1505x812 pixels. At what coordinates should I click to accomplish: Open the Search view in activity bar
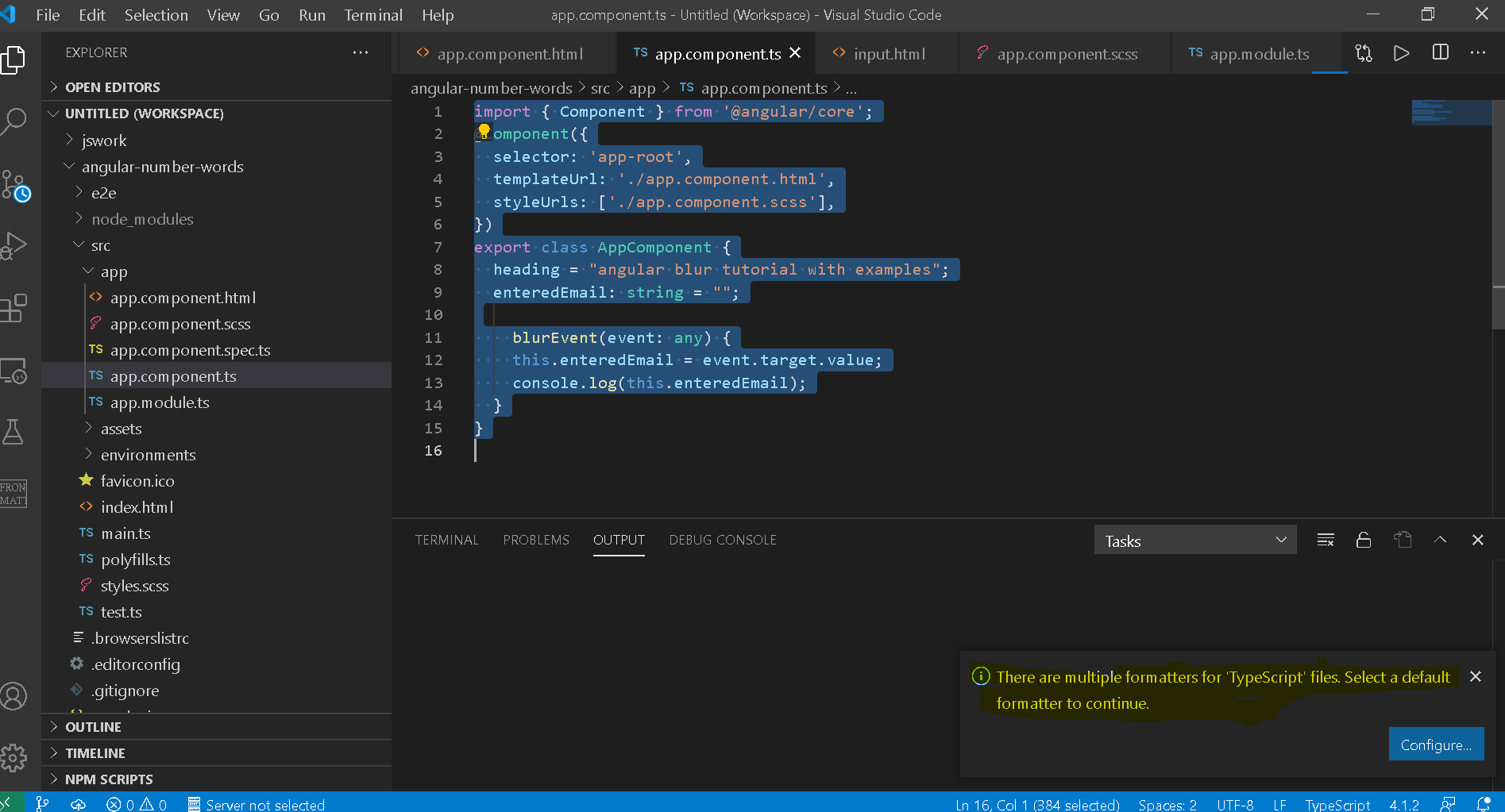pyautogui.click(x=14, y=121)
